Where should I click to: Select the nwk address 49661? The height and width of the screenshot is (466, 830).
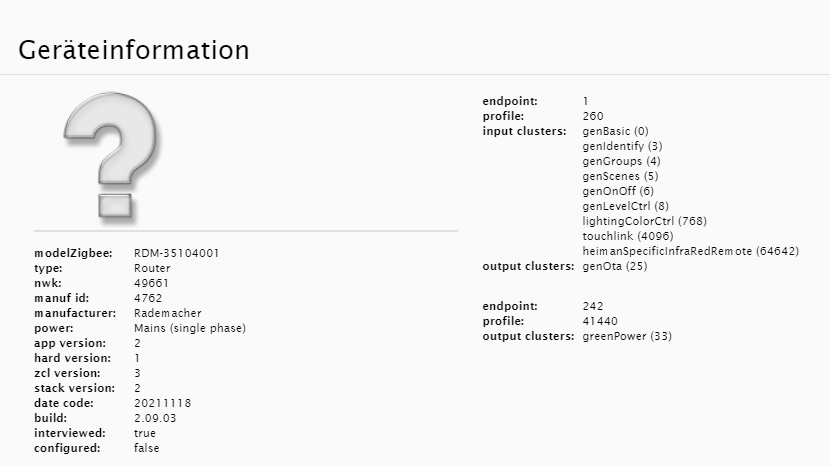point(150,283)
